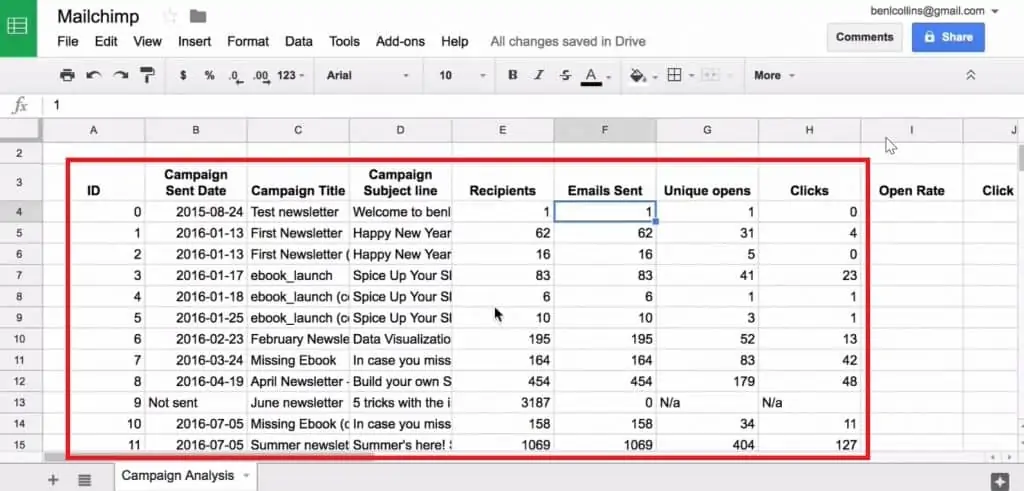Image resolution: width=1024 pixels, height=491 pixels.
Task: Open the font size 10 dropdown
Action: (x=463, y=75)
